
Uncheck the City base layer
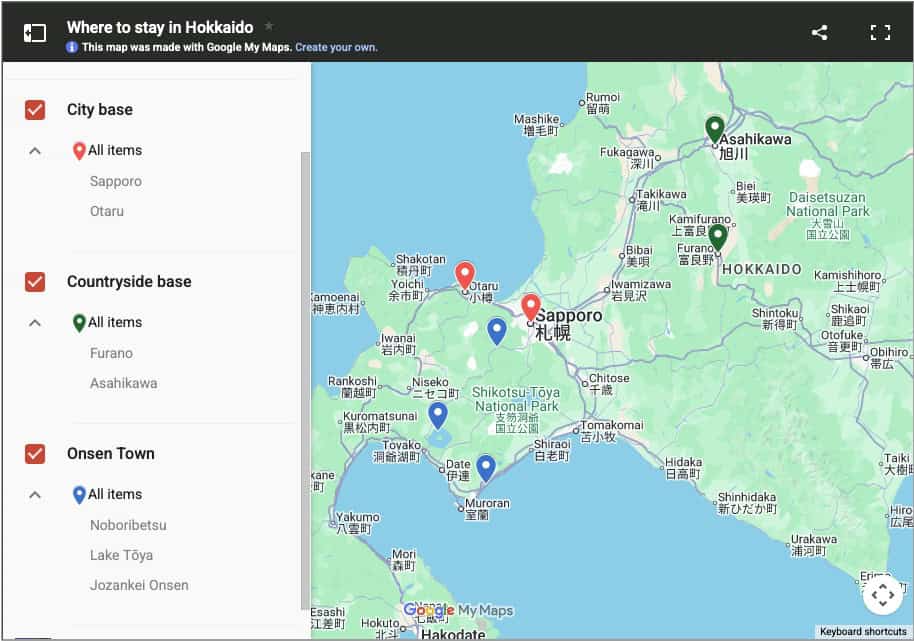click(x=33, y=110)
